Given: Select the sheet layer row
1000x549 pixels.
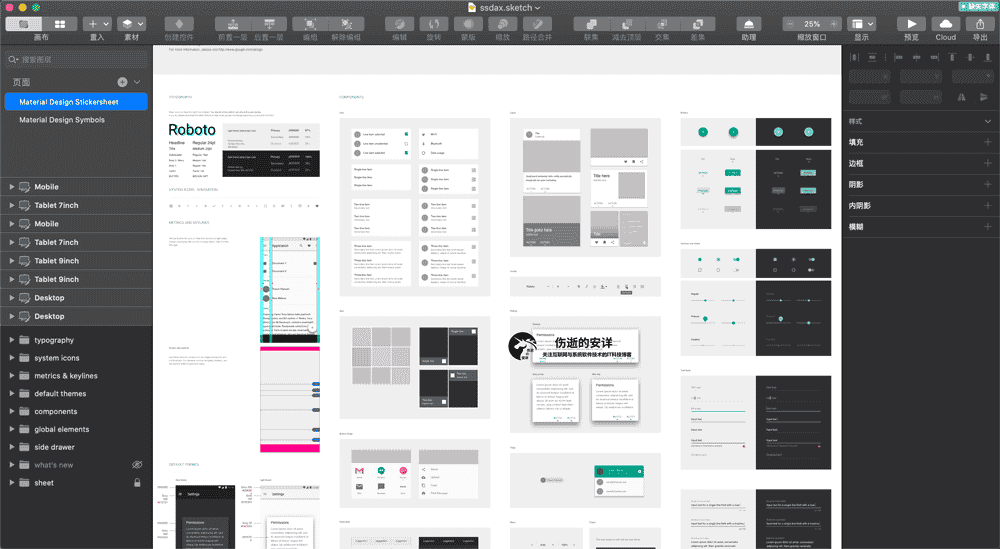Looking at the screenshot, I should 76,483.
